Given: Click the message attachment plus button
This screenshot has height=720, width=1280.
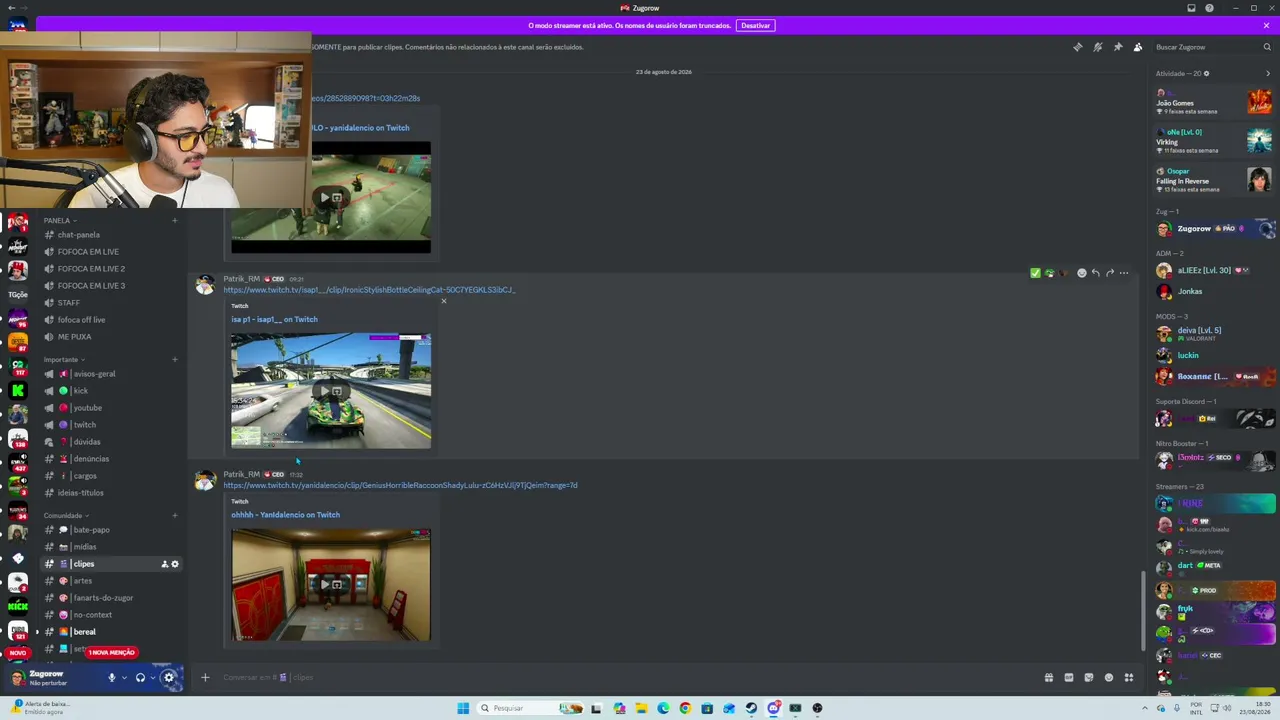Looking at the screenshot, I should [205, 677].
